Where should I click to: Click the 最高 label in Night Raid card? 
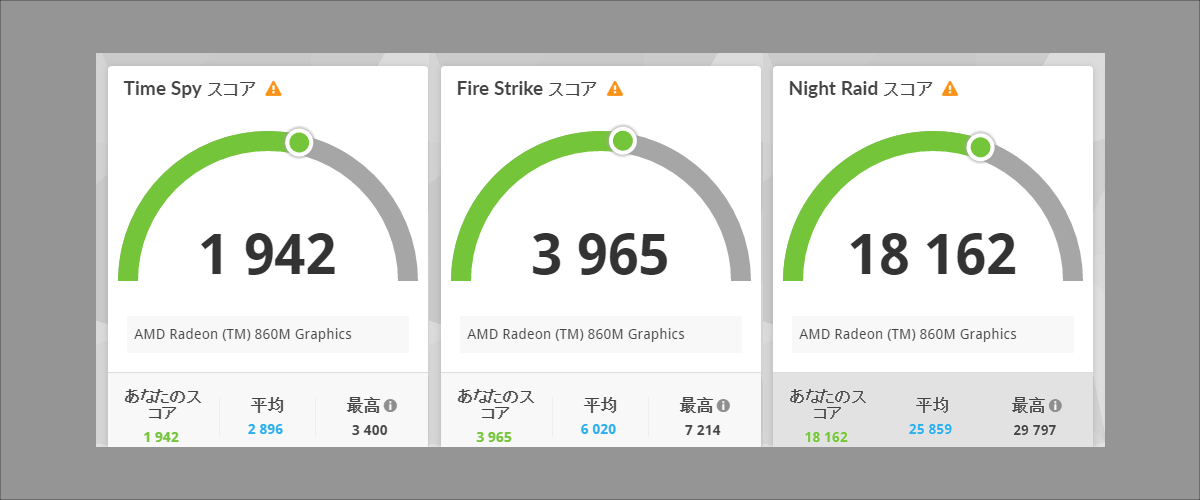(1028, 406)
